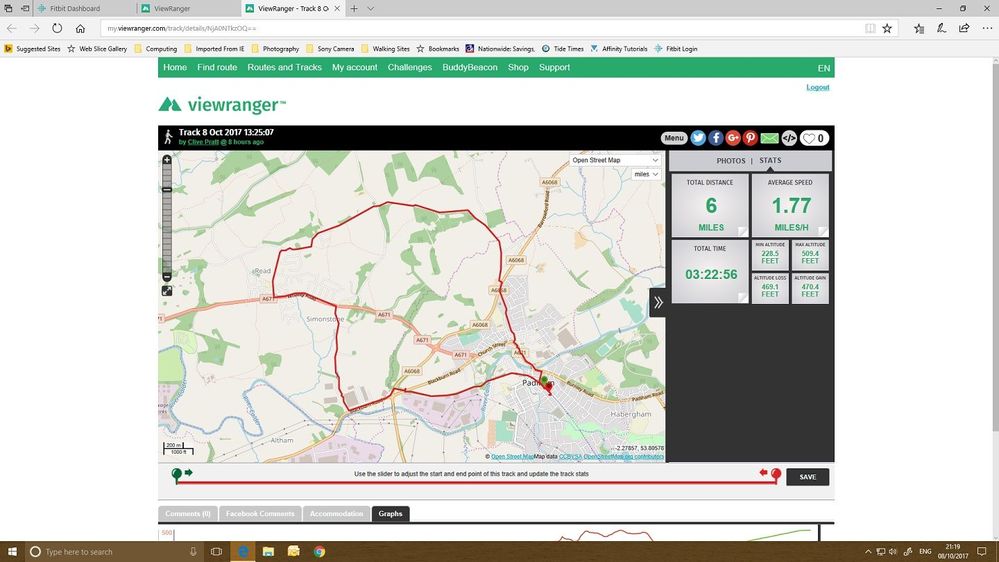
Task: Share track on Facebook
Action: tap(716, 138)
